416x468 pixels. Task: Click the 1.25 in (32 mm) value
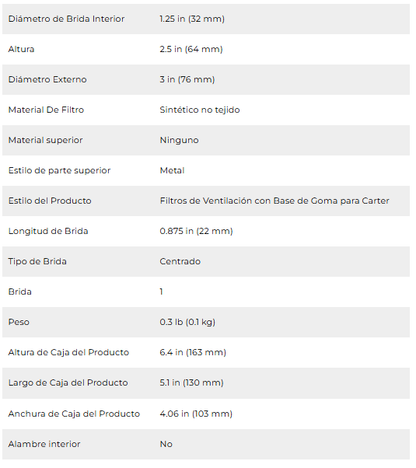click(x=192, y=19)
